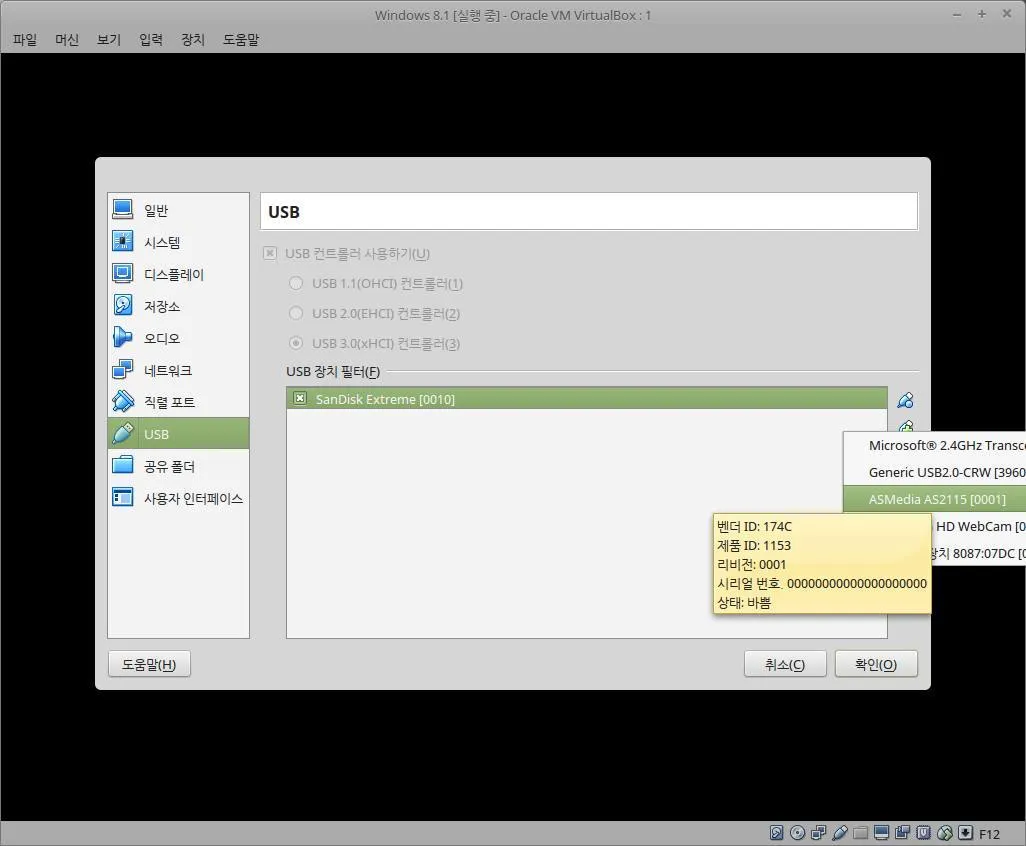Open the 장치 menu

[192, 39]
